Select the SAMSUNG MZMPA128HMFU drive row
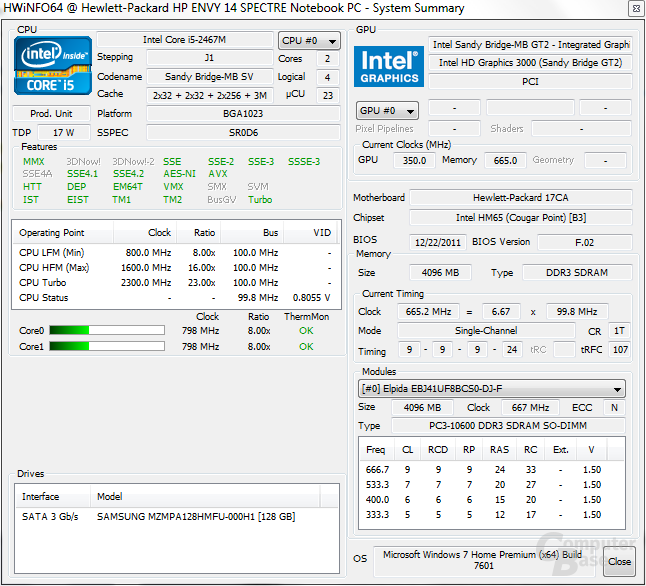The width and height of the screenshot is (646, 586). (x=176, y=517)
